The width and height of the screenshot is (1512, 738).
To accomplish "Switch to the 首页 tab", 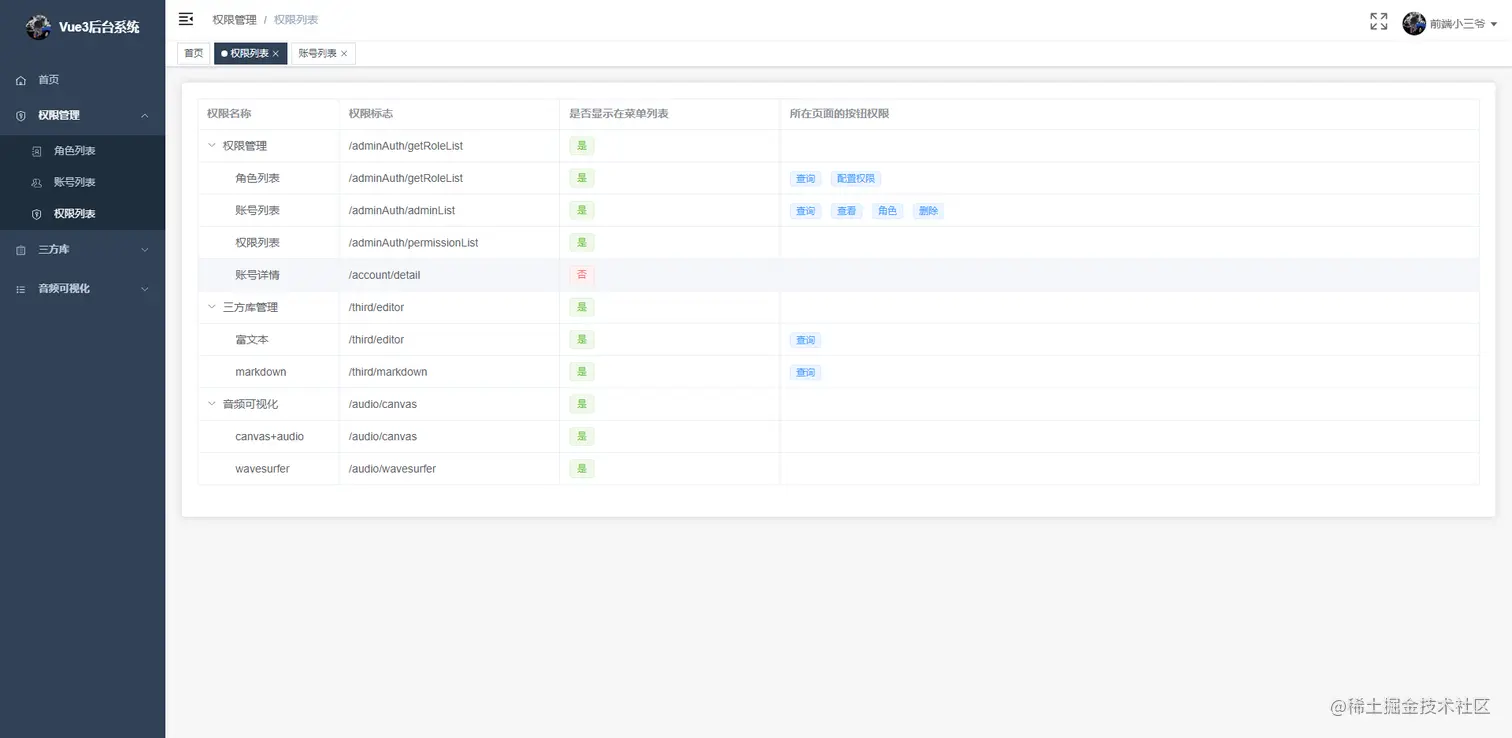I will (x=193, y=54).
